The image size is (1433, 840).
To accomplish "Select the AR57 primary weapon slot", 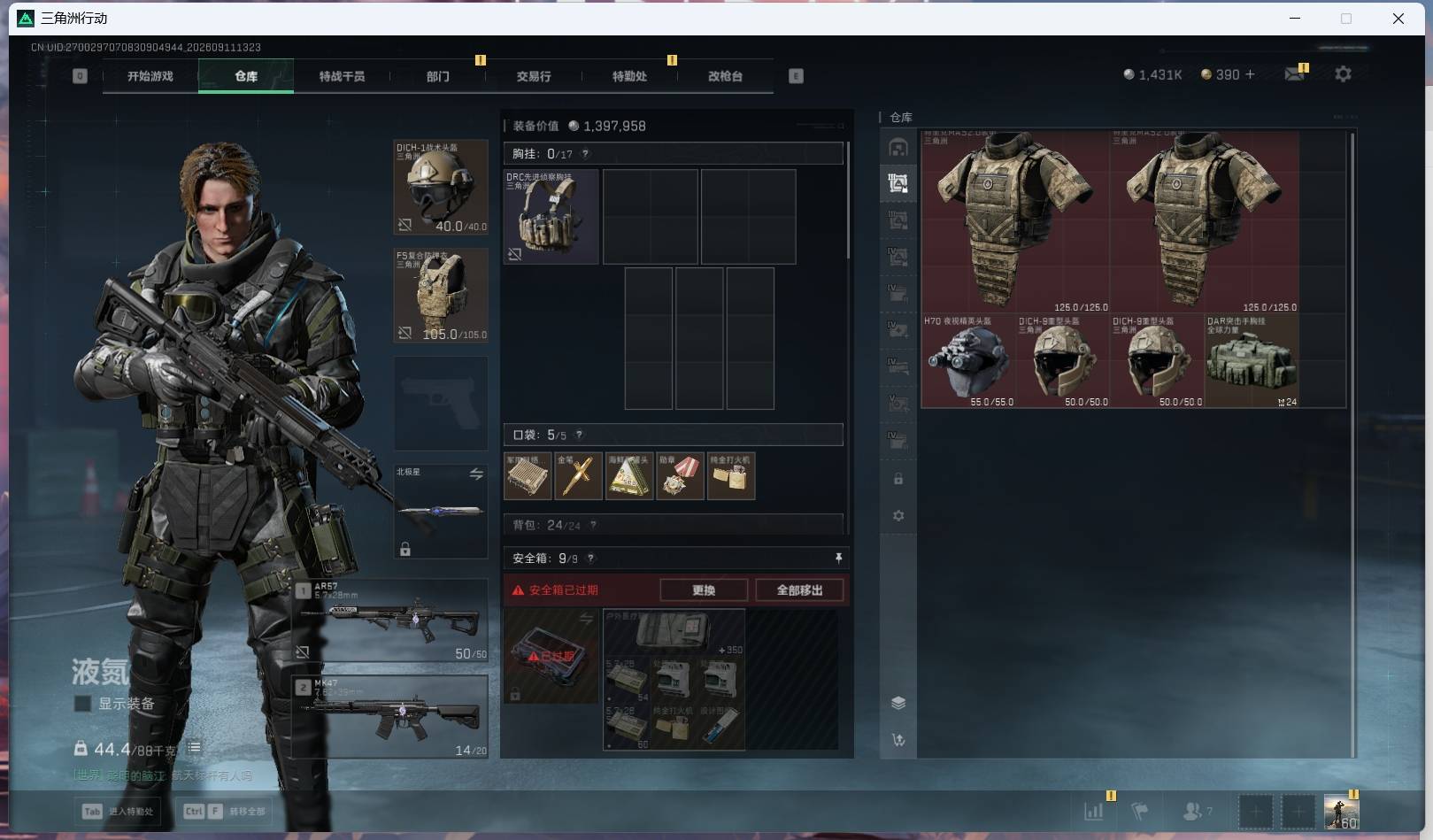I will click(x=390, y=620).
